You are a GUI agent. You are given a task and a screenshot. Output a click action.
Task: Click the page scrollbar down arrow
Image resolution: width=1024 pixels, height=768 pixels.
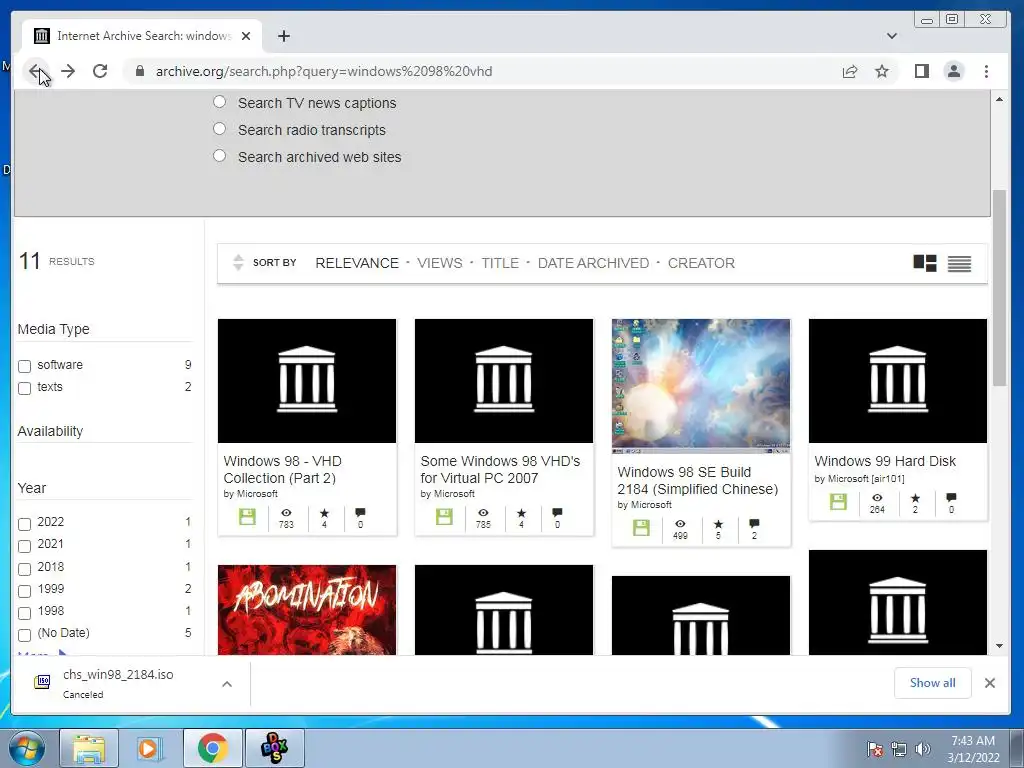click(x=999, y=646)
